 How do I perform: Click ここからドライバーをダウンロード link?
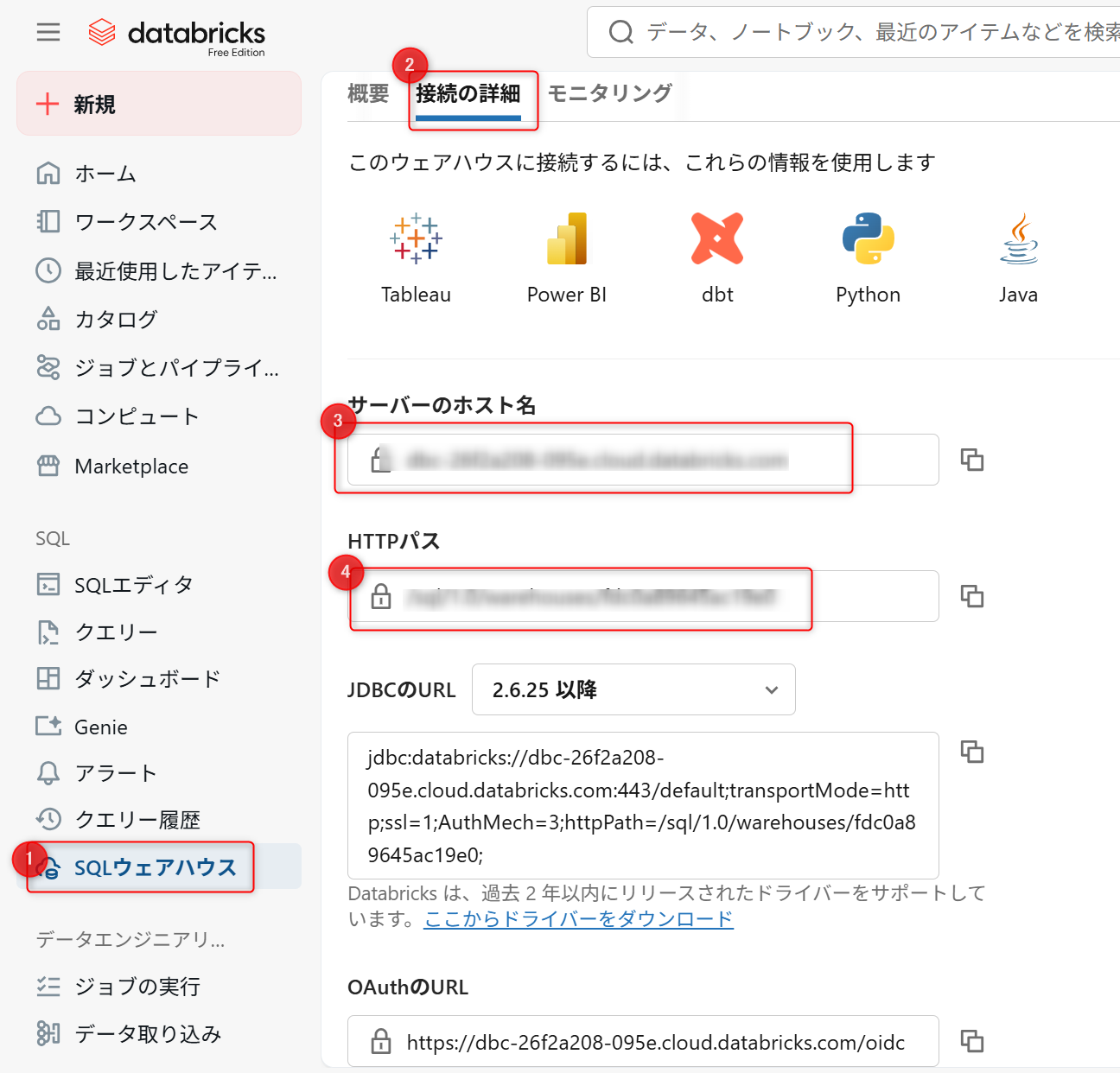tap(578, 919)
